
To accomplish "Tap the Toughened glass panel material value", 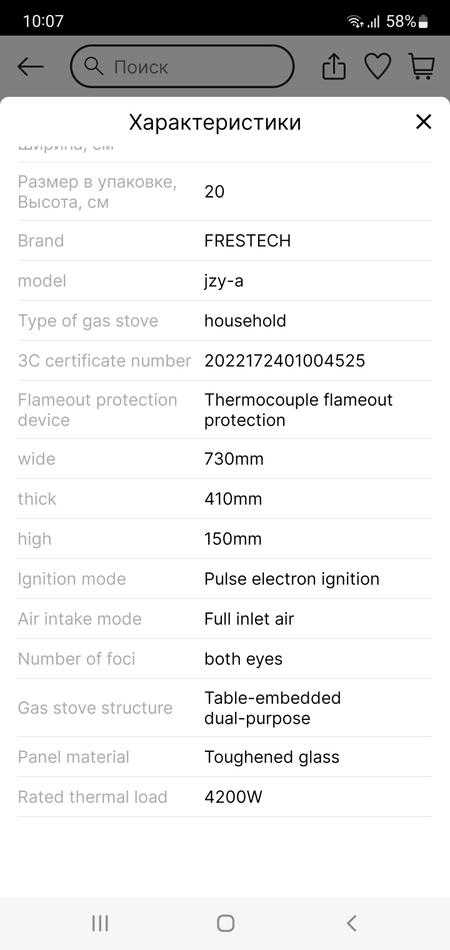I will tap(271, 757).
